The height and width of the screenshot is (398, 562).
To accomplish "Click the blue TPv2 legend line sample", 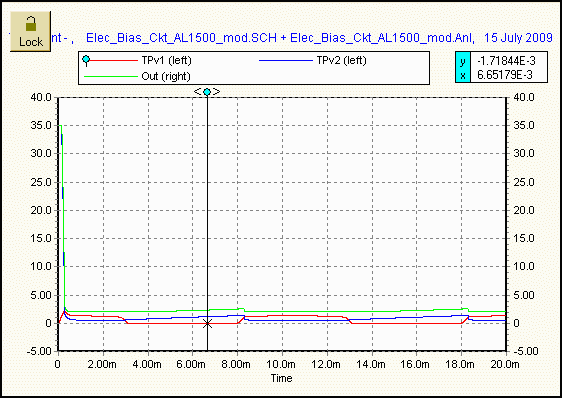I will [286, 60].
